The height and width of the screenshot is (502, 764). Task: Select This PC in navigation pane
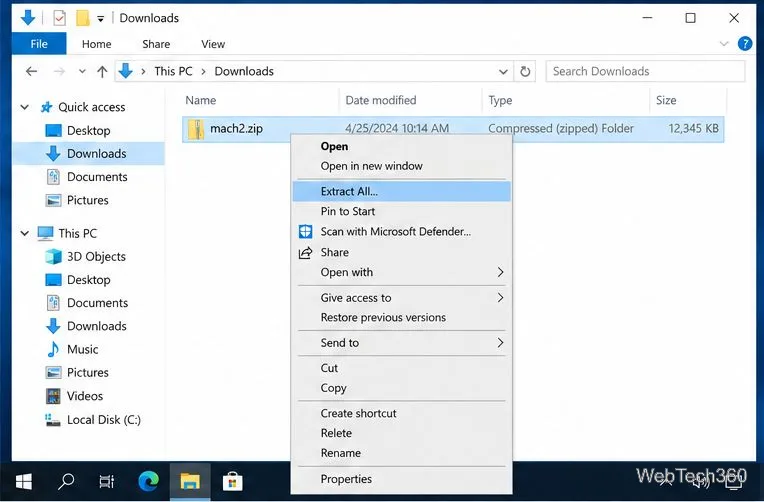(77, 233)
